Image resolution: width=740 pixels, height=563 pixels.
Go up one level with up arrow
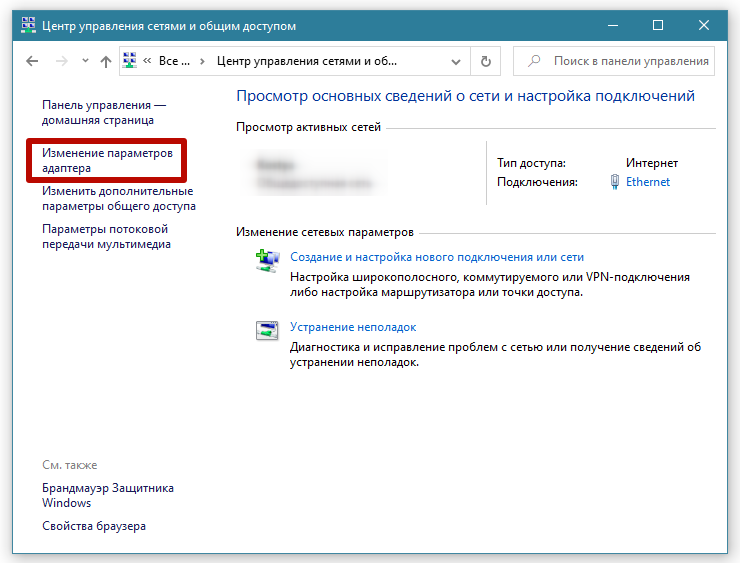pos(105,61)
